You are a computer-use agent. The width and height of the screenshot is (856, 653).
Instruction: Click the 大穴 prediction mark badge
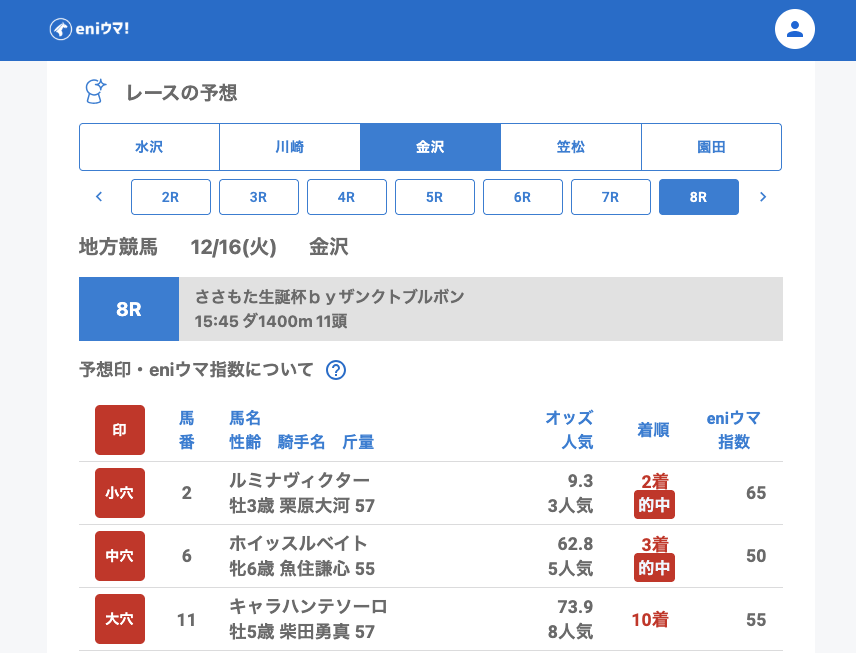coord(120,619)
